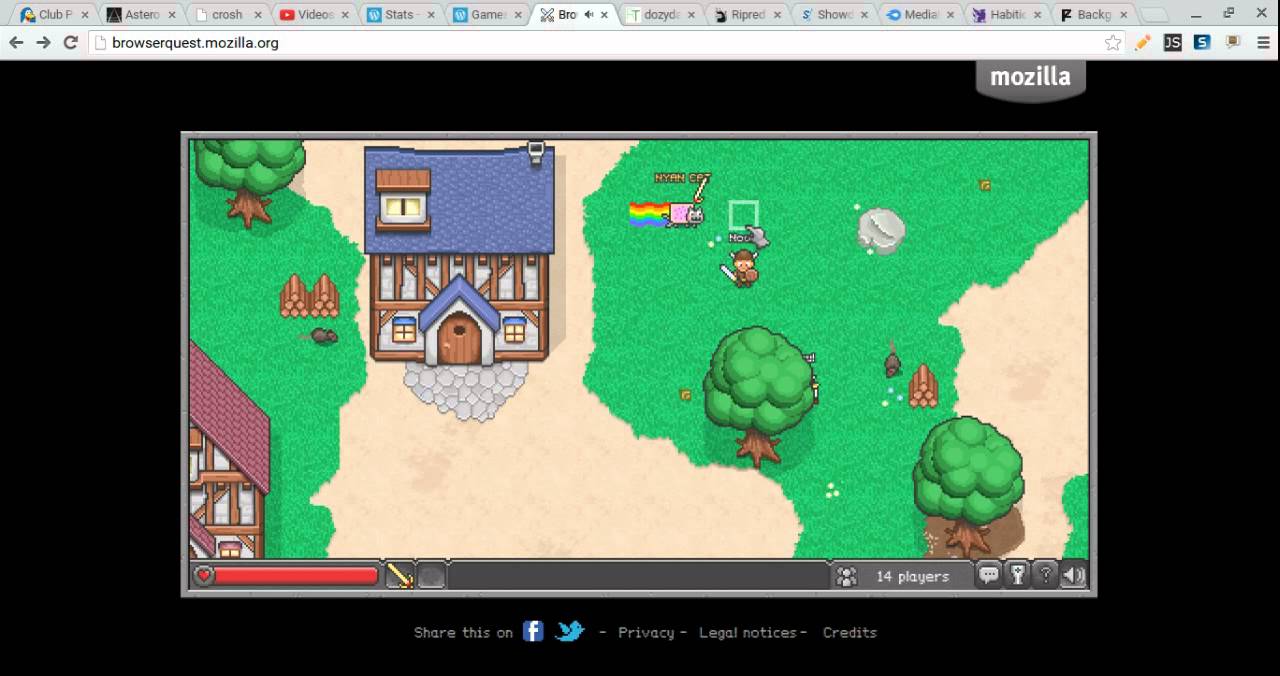Image resolution: width=1280 pixels, height=676 pixels.
Task: Click the empty armor slot next to sword
Action: 431,576
